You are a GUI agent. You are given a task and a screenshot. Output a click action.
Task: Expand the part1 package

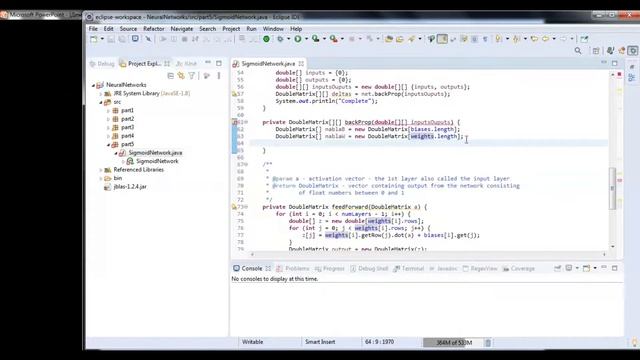108,111
